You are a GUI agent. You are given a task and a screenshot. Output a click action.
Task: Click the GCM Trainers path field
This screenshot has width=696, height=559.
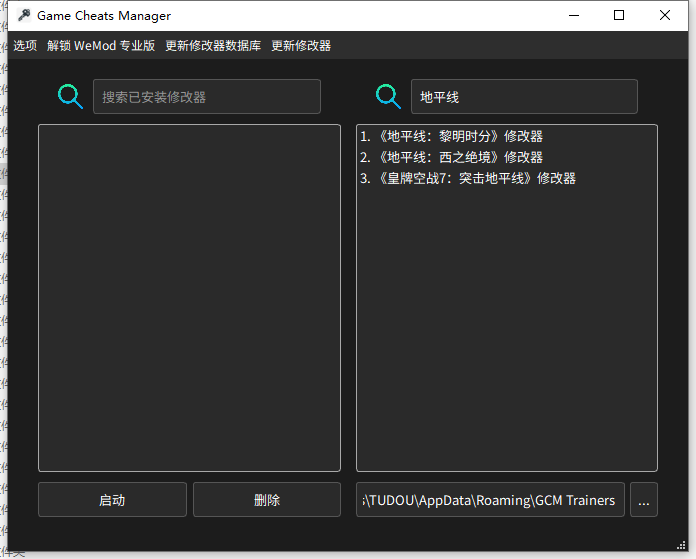click(490, 500)
